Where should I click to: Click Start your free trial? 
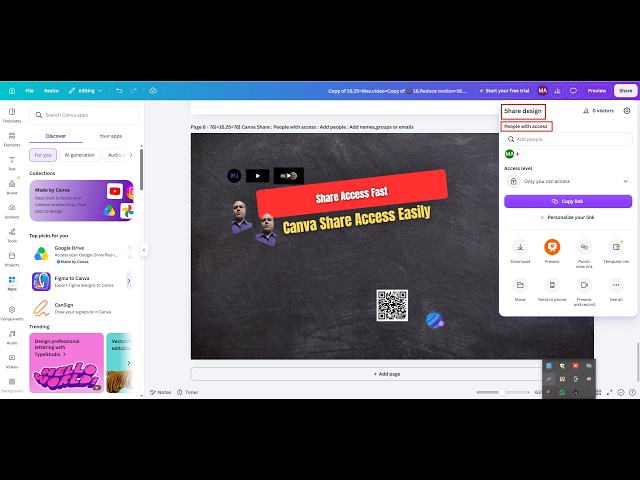504,91
